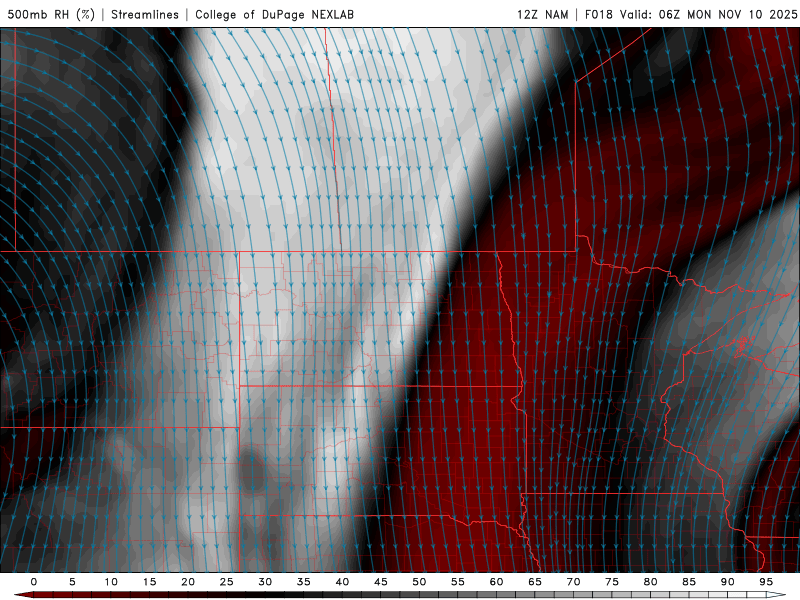Select the colorbar label "70"
Screen dimensions: 800x600
click(x=573, y=582)
